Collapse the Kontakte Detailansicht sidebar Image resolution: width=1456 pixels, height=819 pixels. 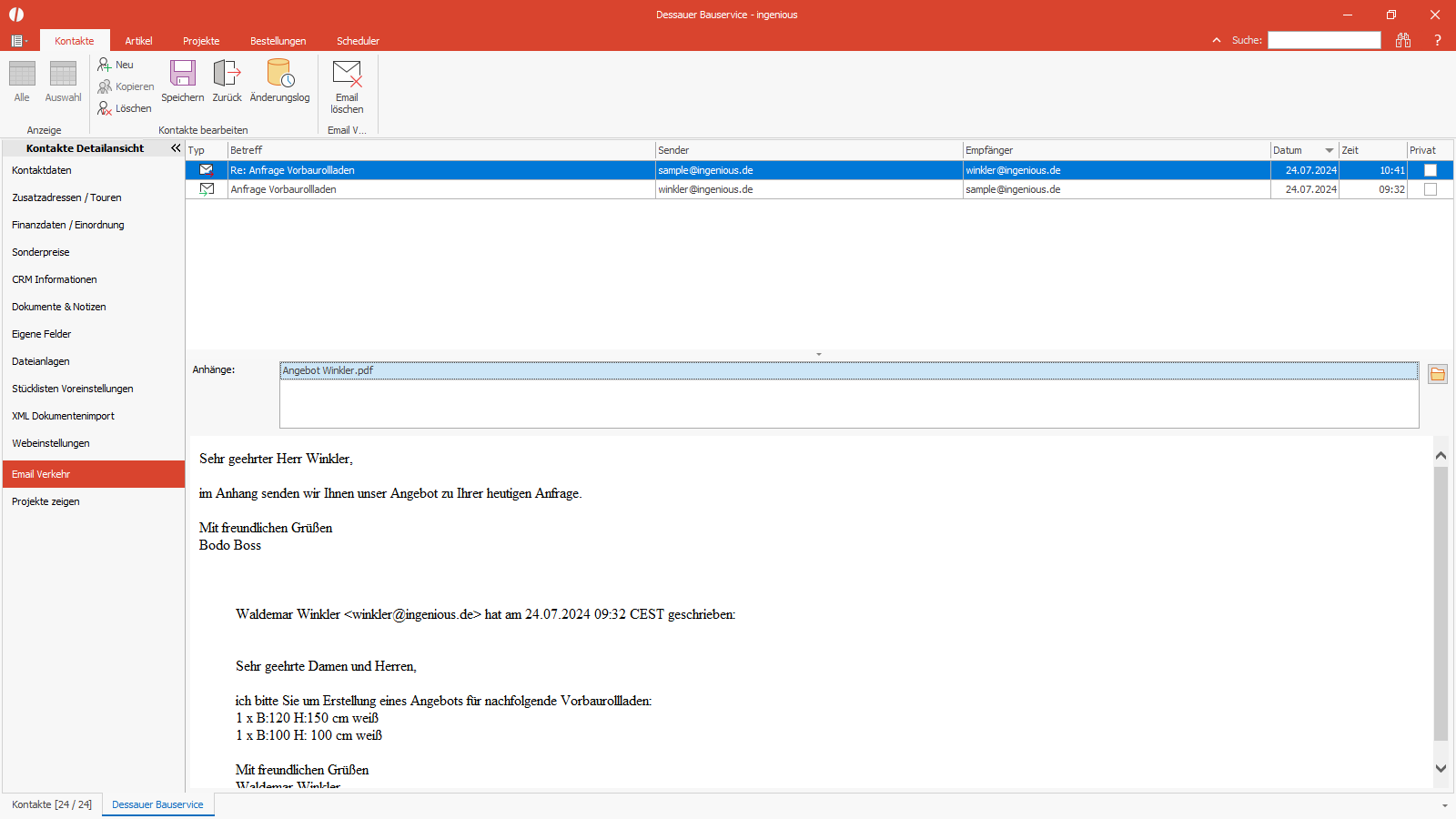pyautogui.click(x=176, y=147)
